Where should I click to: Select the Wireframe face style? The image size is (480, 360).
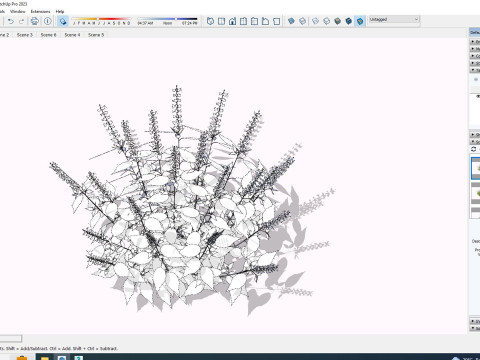tap(315, 21)
